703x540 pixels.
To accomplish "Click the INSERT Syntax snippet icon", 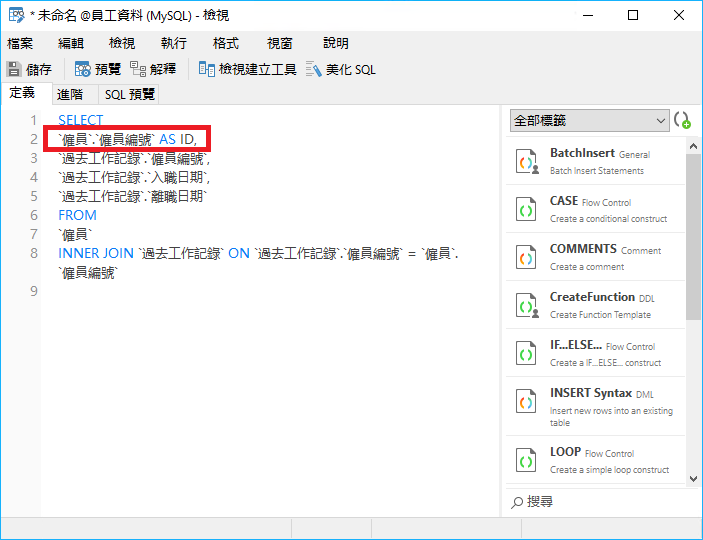I will [526, 401].
